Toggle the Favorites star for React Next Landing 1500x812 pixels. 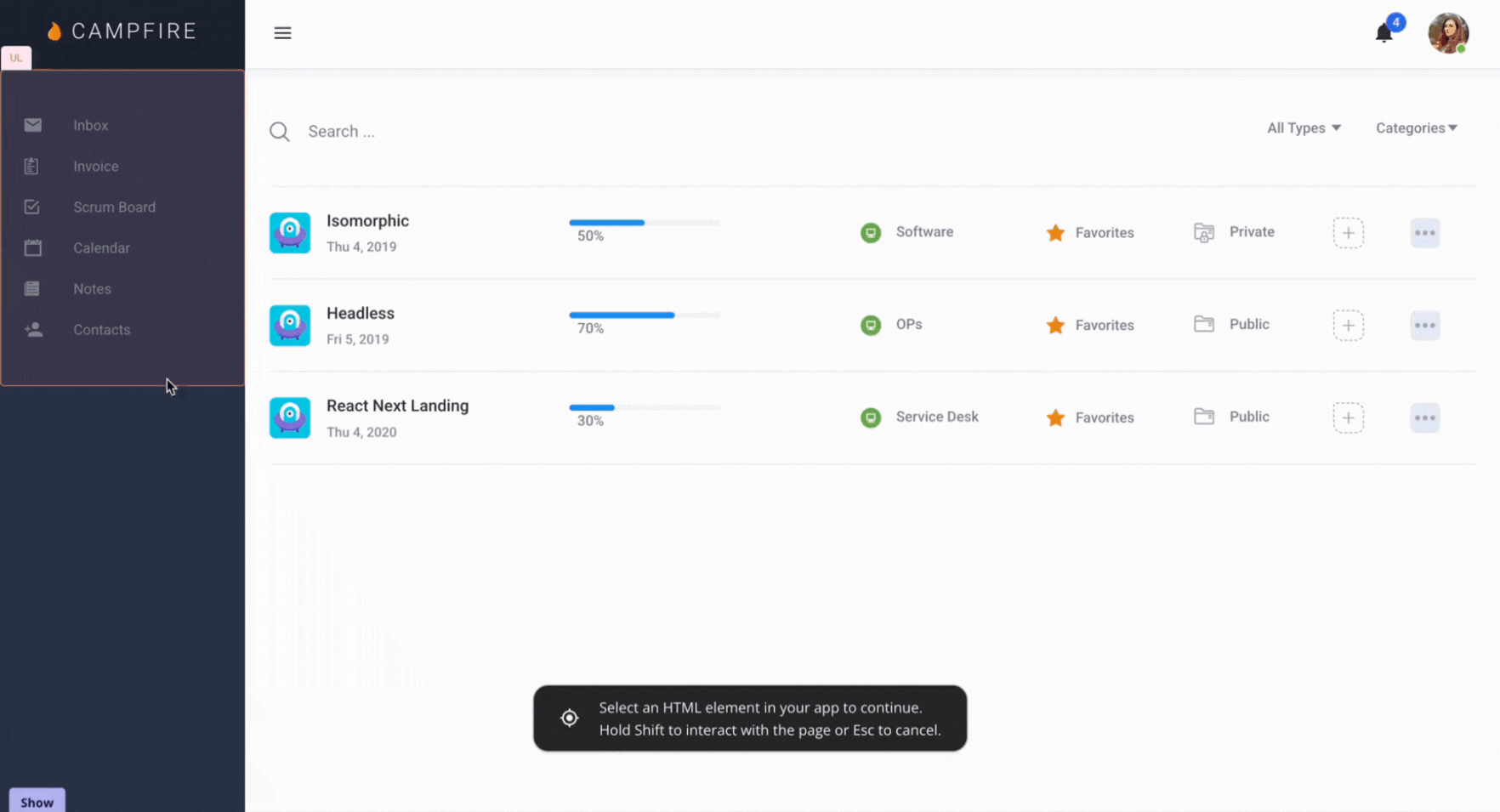click(x=1055, y=417)
